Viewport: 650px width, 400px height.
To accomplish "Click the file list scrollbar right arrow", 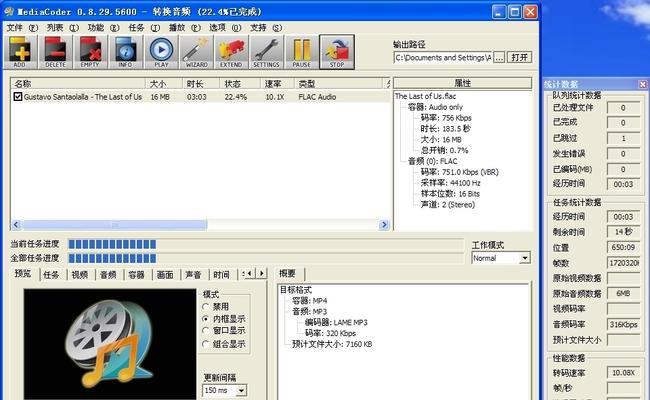I will point(384,225).
